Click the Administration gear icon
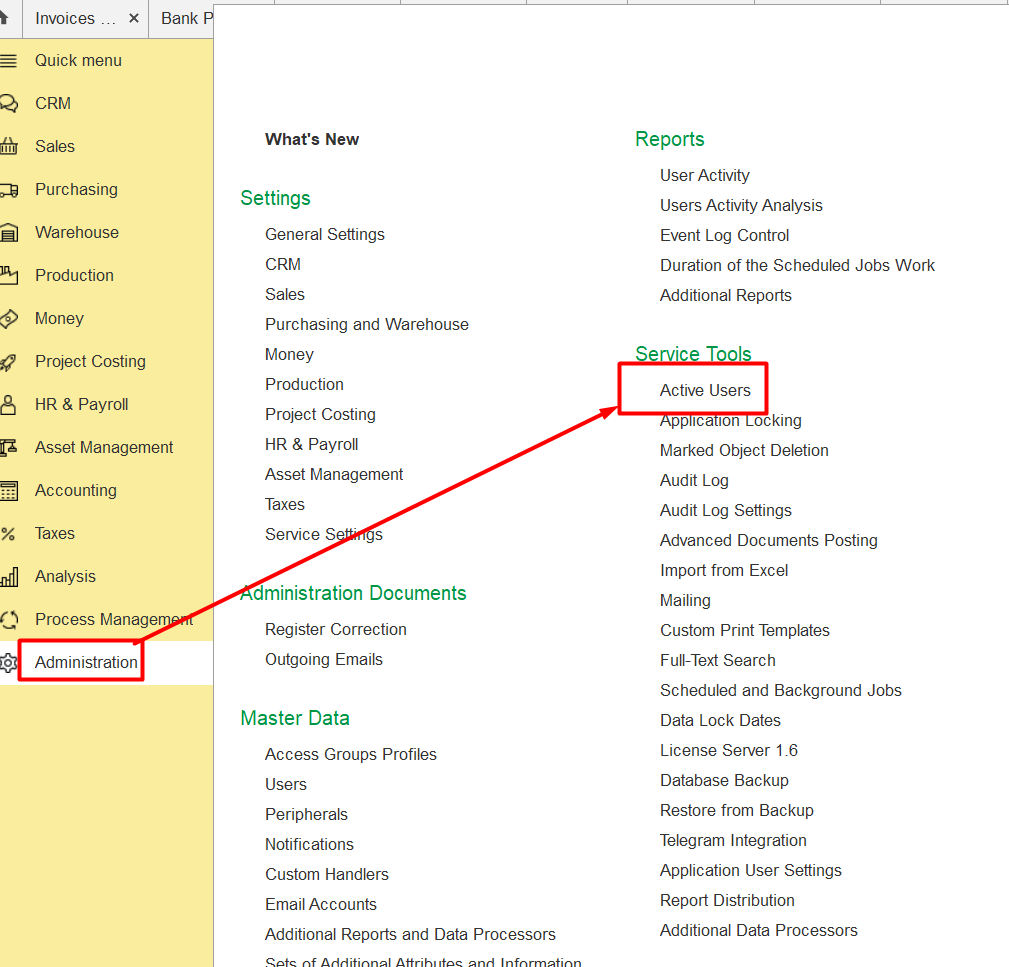1009x967 pixels. [x=8, y=662]
